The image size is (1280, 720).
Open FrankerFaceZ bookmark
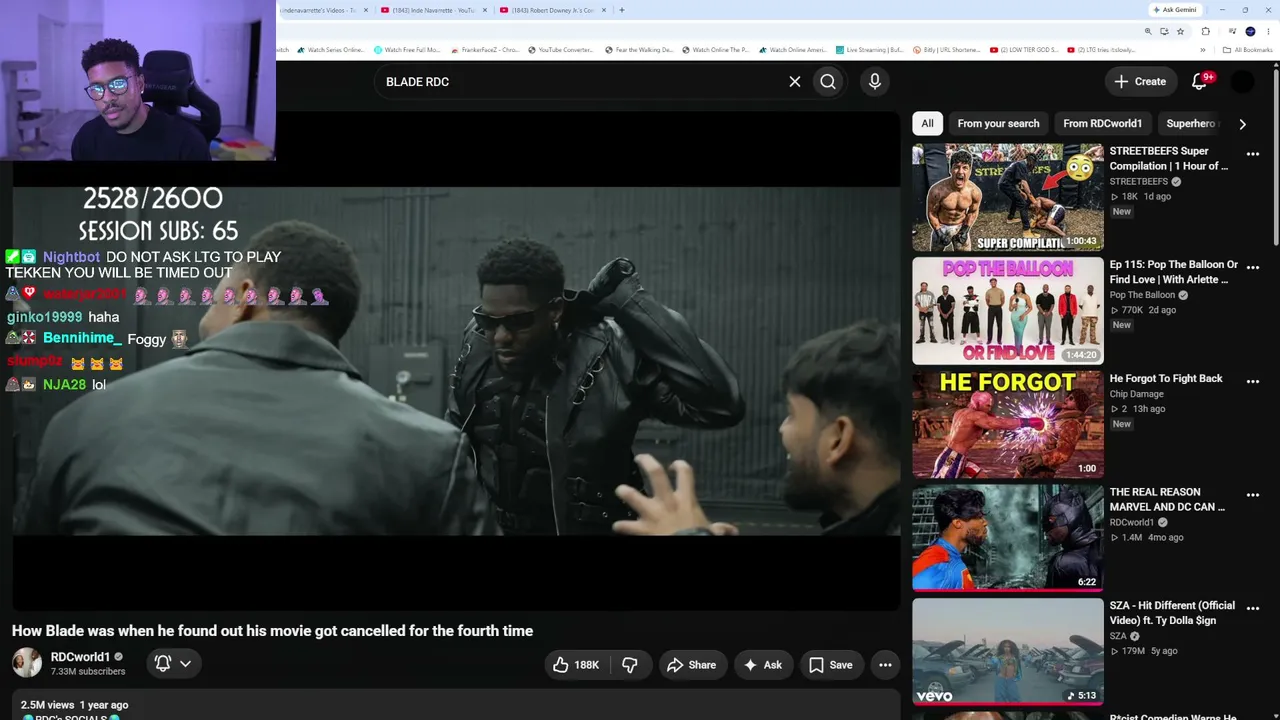(485, 50)
